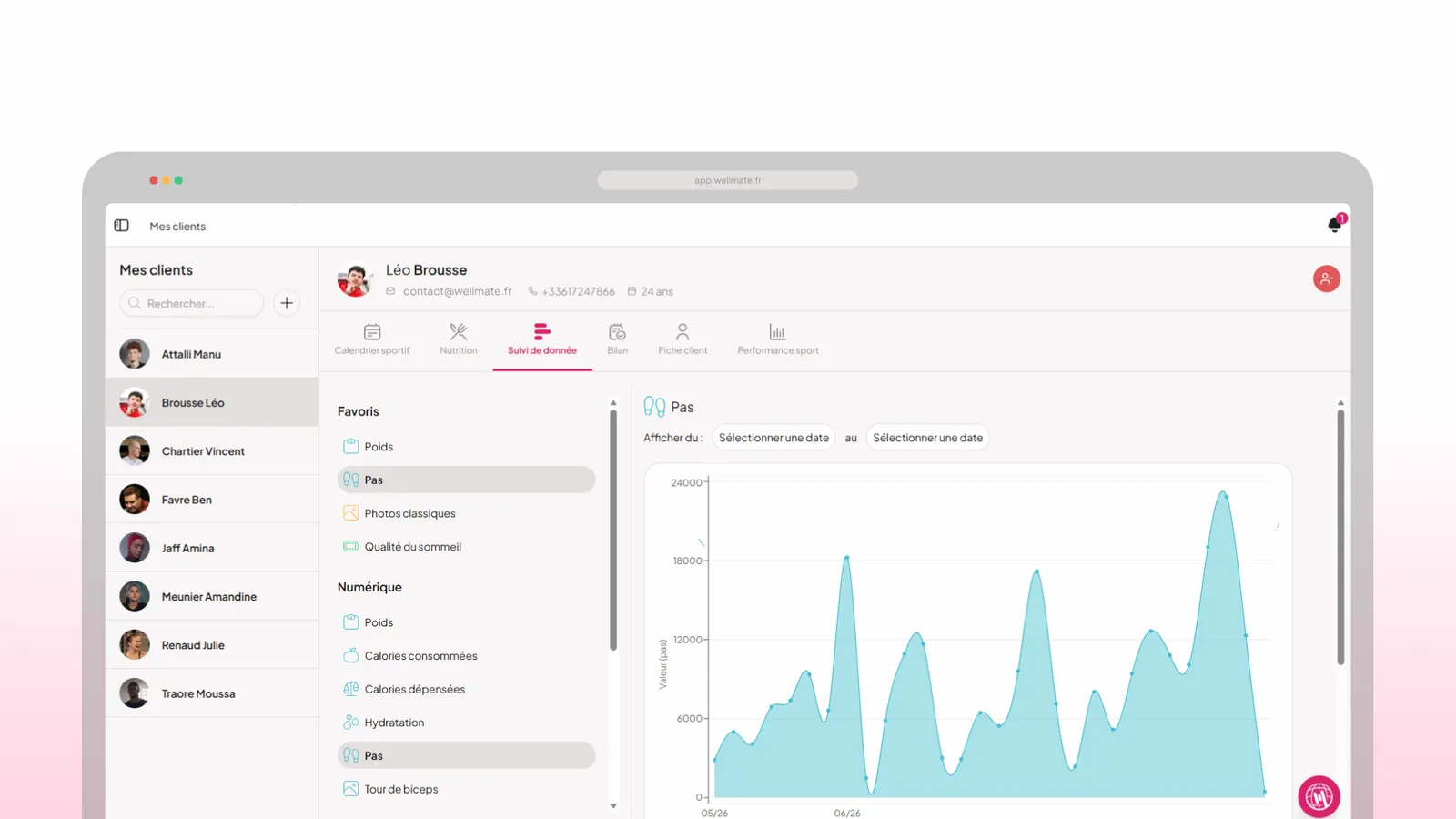Screen dimensions: 1456x819
Task: Open Pas under Favoris
Action: pyautogui.click(x=466, y=480)
